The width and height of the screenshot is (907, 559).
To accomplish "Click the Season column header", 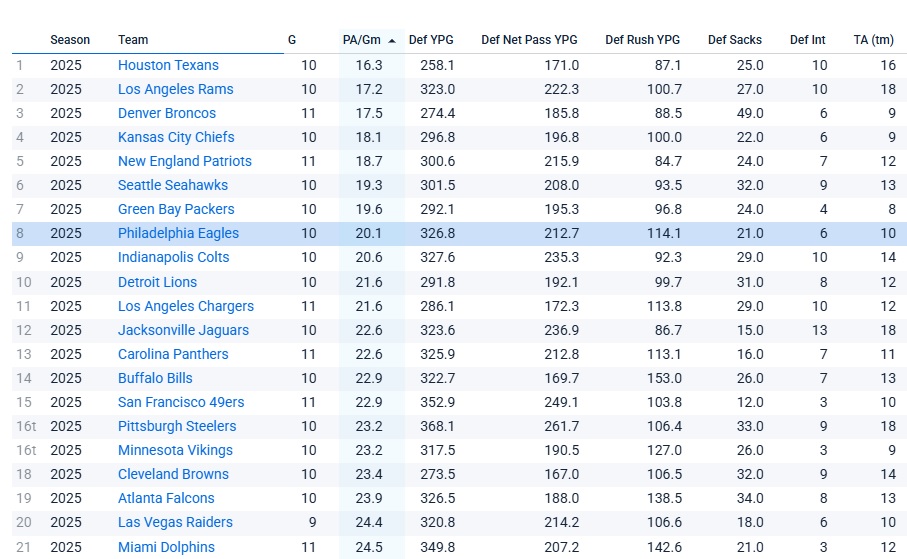I will [x=70, y=40].
